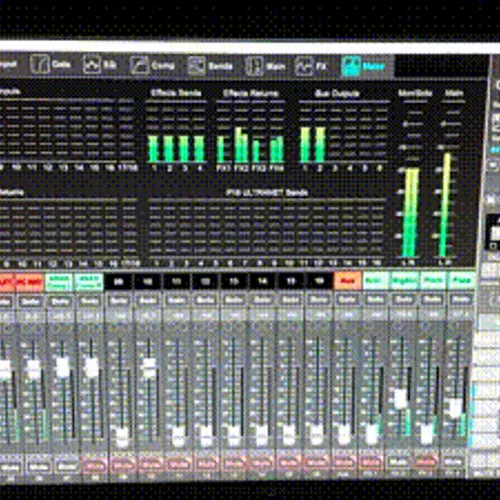
Task: Click the highlighted Meter tab icon
Action: click(x=351, y=66)
